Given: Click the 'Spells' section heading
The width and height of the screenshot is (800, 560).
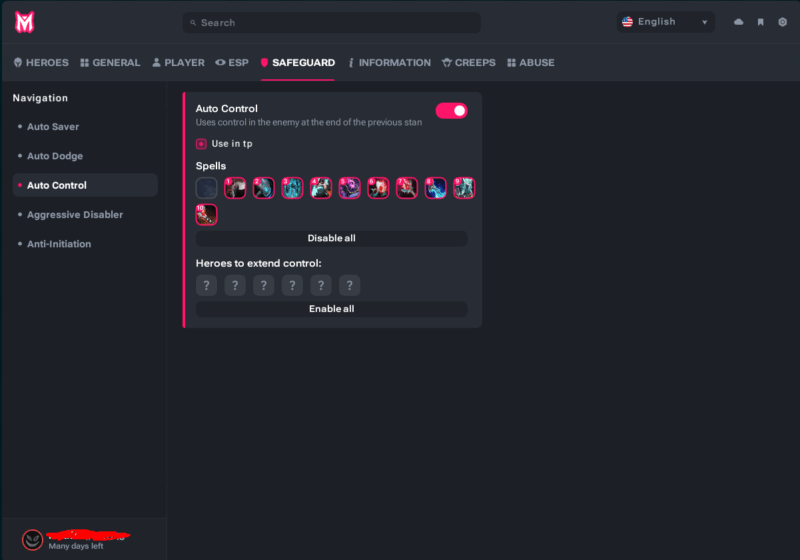Looking at the screenshot, I should (x=211, y=166).
